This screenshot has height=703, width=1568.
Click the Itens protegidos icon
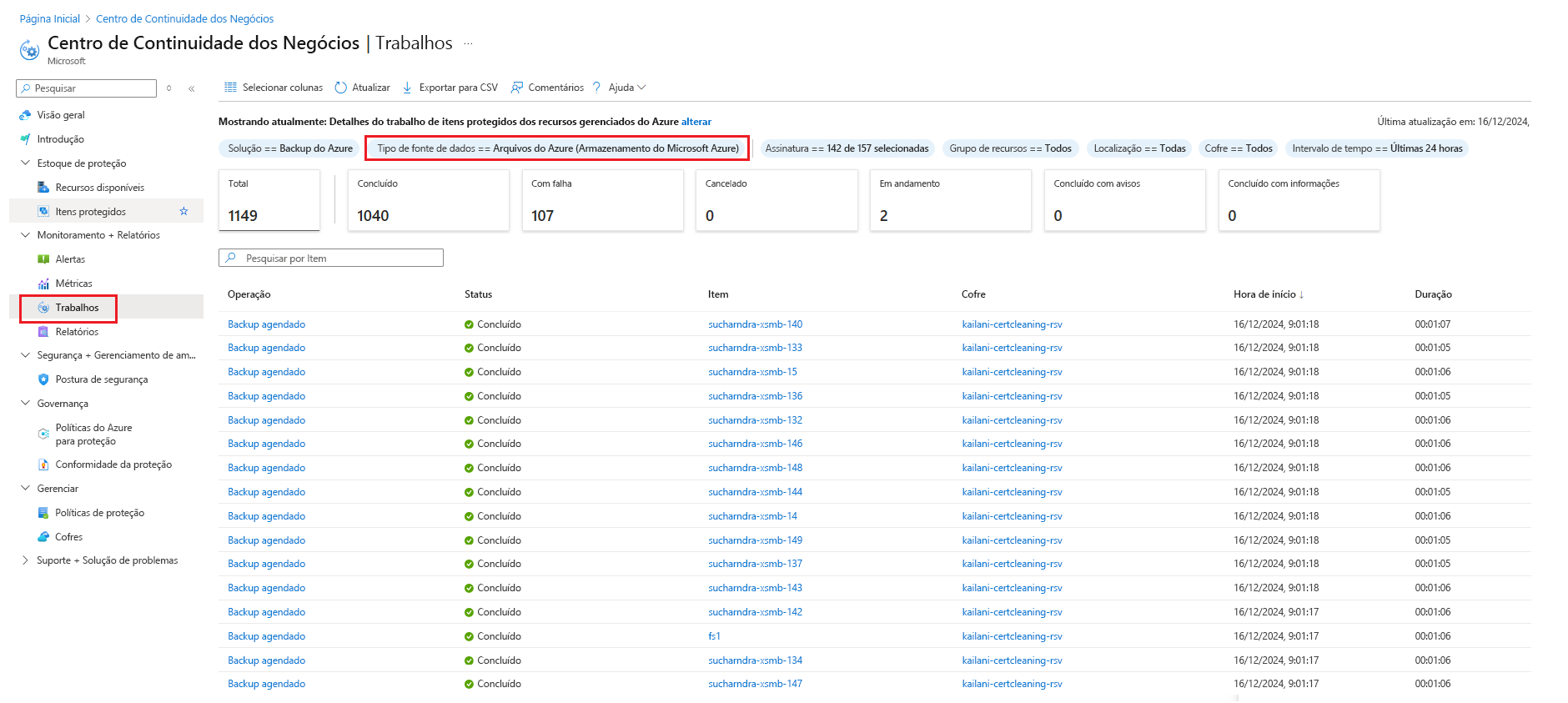click(x=43, y=212)
